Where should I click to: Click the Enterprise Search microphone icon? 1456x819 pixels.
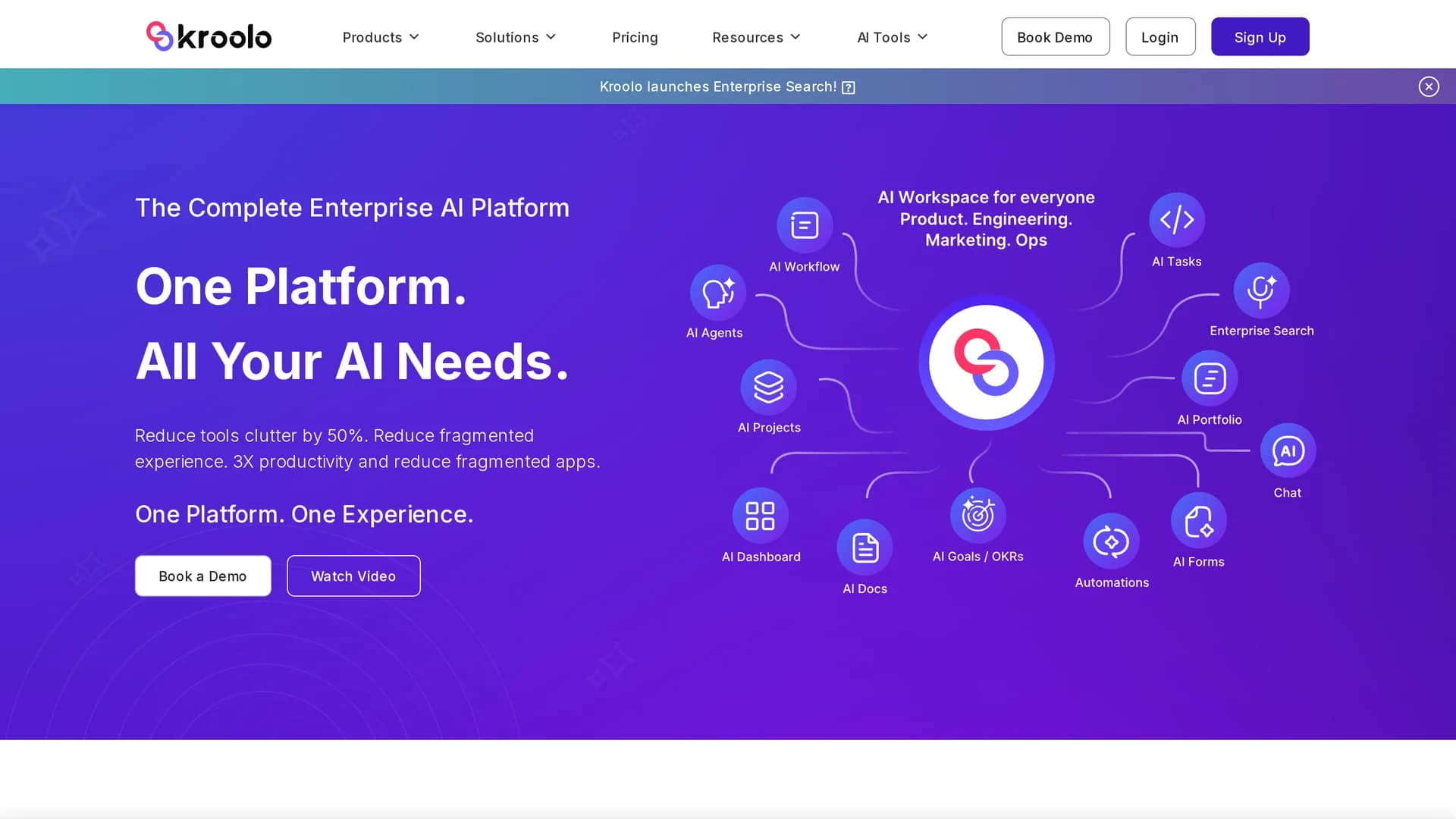(1261, 290)
